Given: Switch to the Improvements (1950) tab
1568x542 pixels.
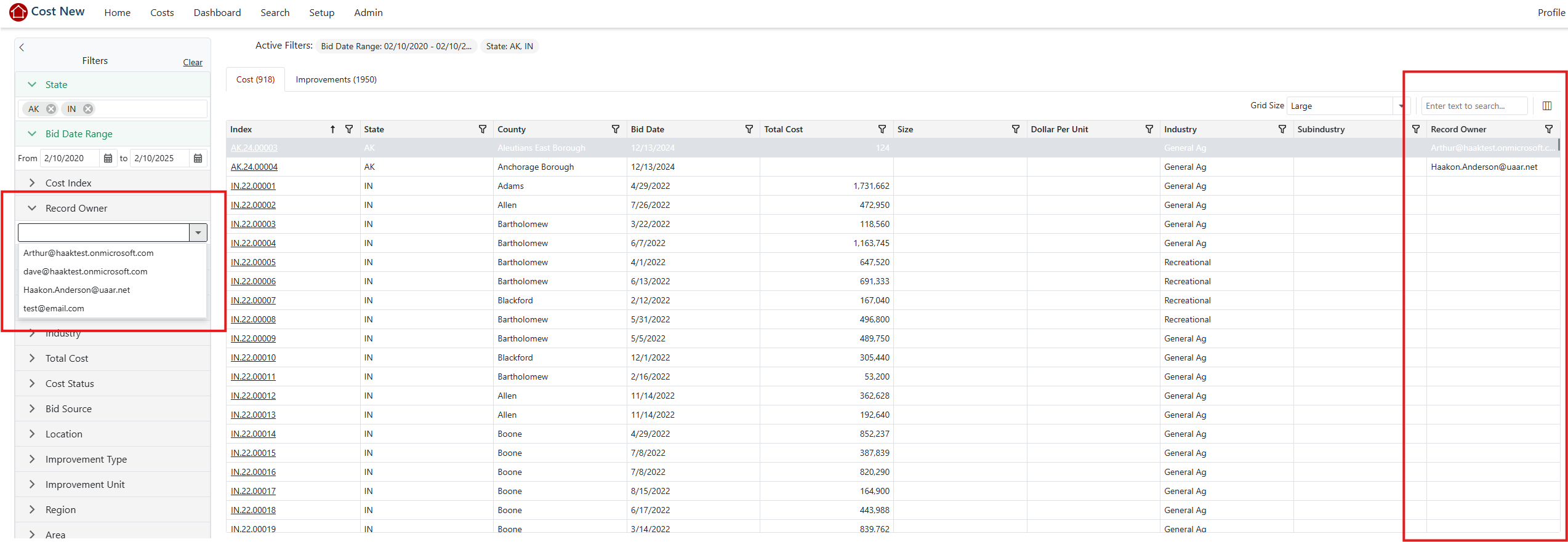Looking at the screenshot, I should (336, 79).
